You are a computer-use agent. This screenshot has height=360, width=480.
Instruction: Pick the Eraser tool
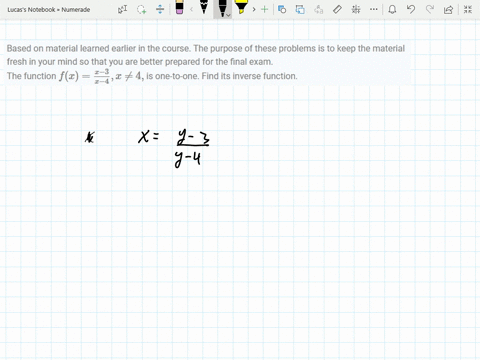tap(179, 7)
